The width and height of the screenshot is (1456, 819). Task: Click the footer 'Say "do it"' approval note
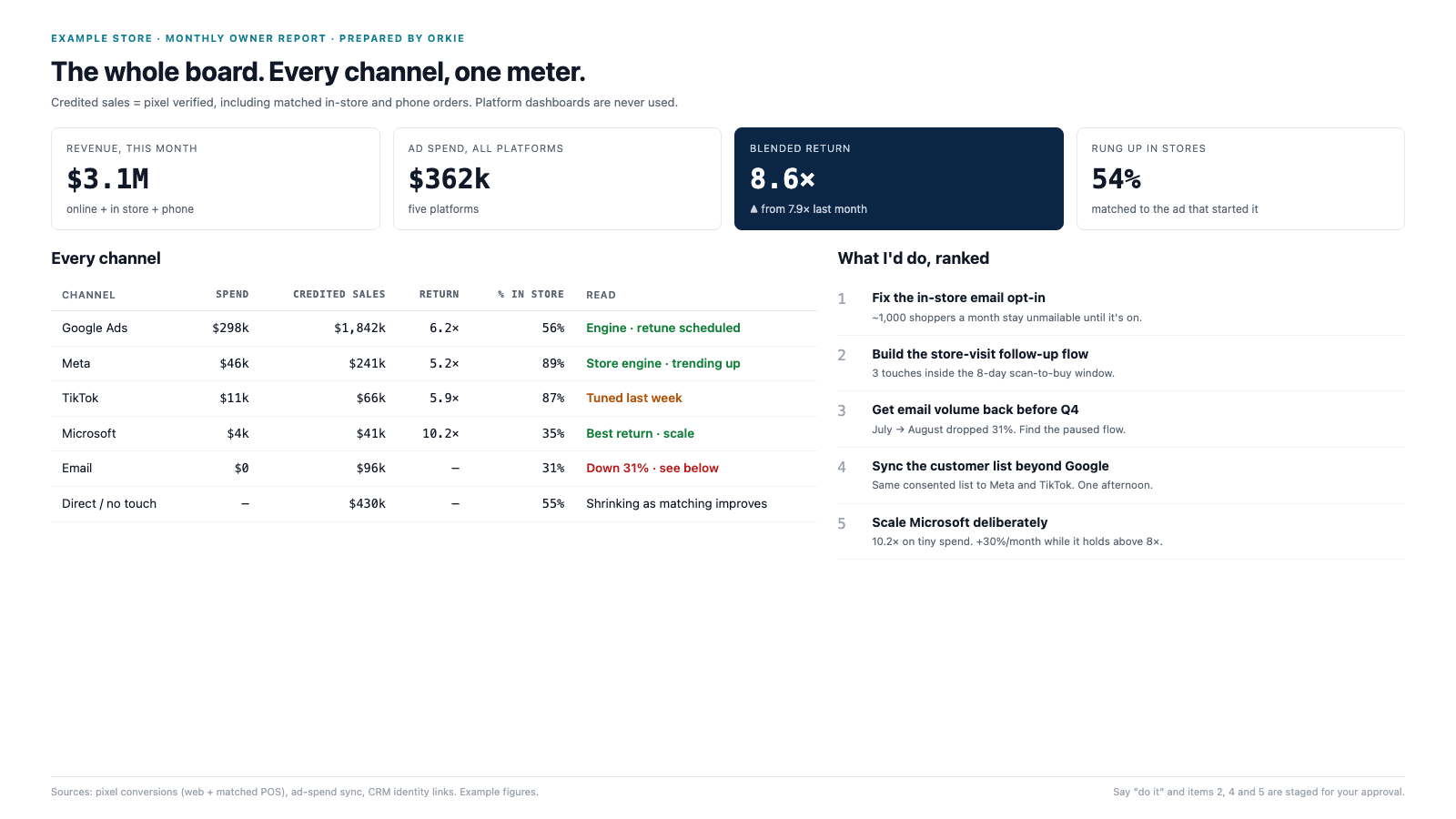[1259, 792]
